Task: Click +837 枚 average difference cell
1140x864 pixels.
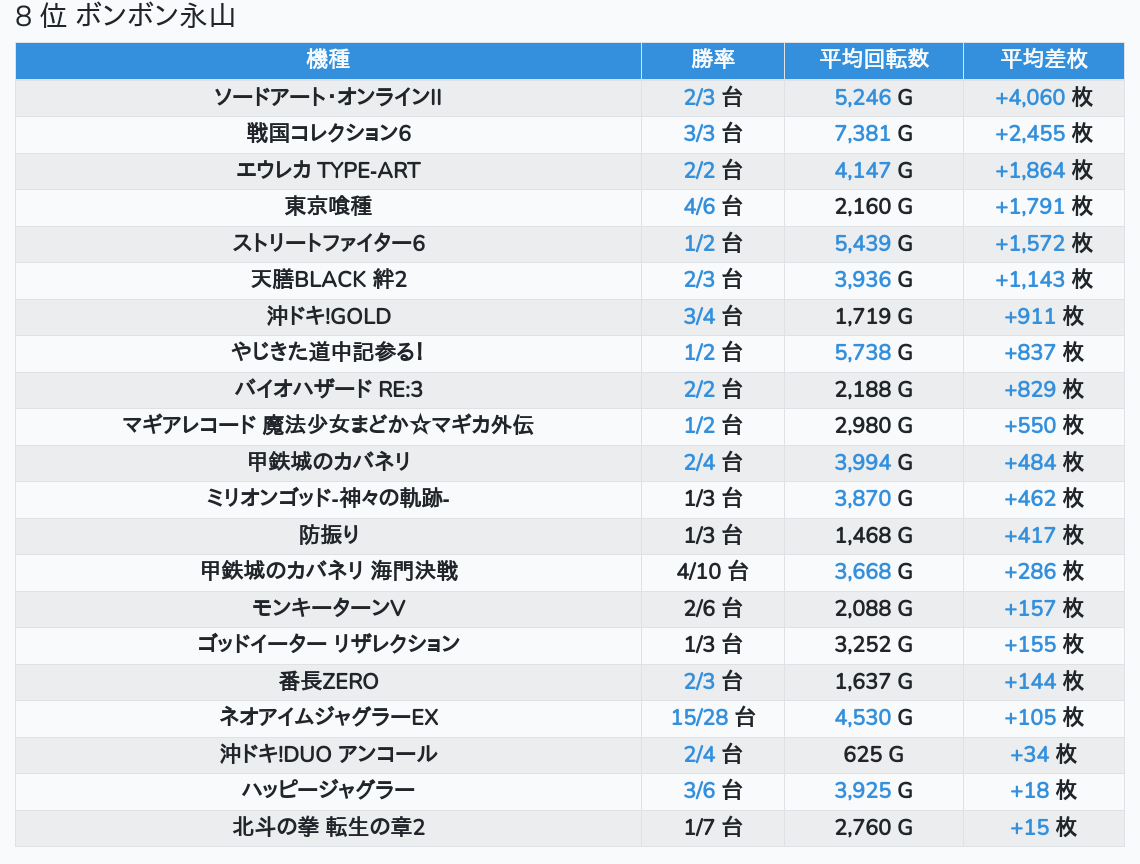Action: point(1043,353)
